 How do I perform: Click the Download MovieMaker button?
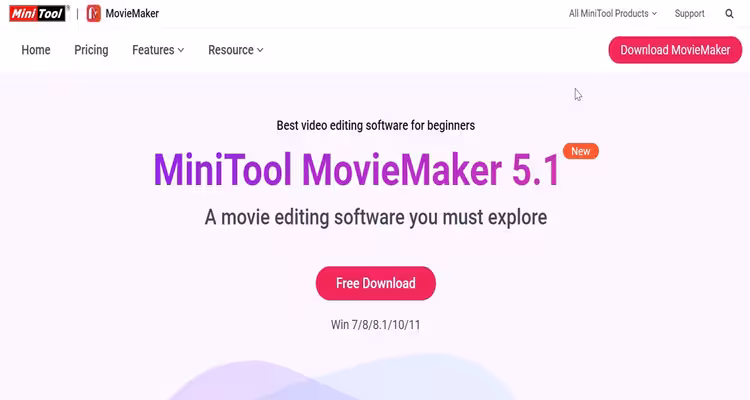pos(675,50)
